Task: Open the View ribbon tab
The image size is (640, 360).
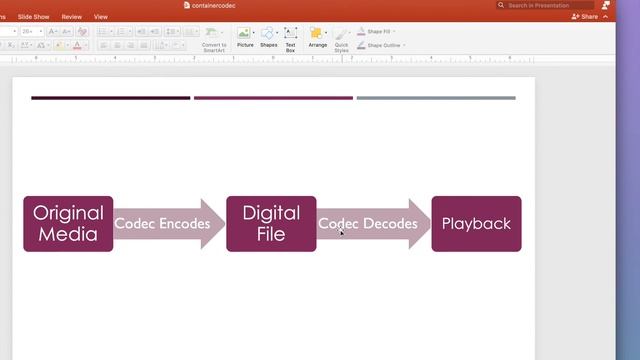Action: [x=100, y=17]
